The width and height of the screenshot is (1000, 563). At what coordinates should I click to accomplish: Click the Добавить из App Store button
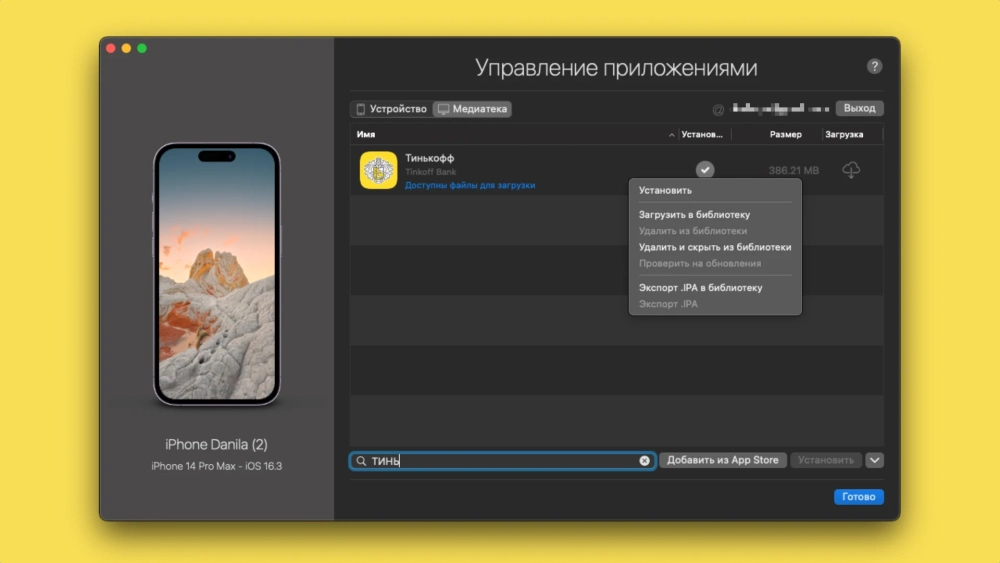click(x=722, y=460)
